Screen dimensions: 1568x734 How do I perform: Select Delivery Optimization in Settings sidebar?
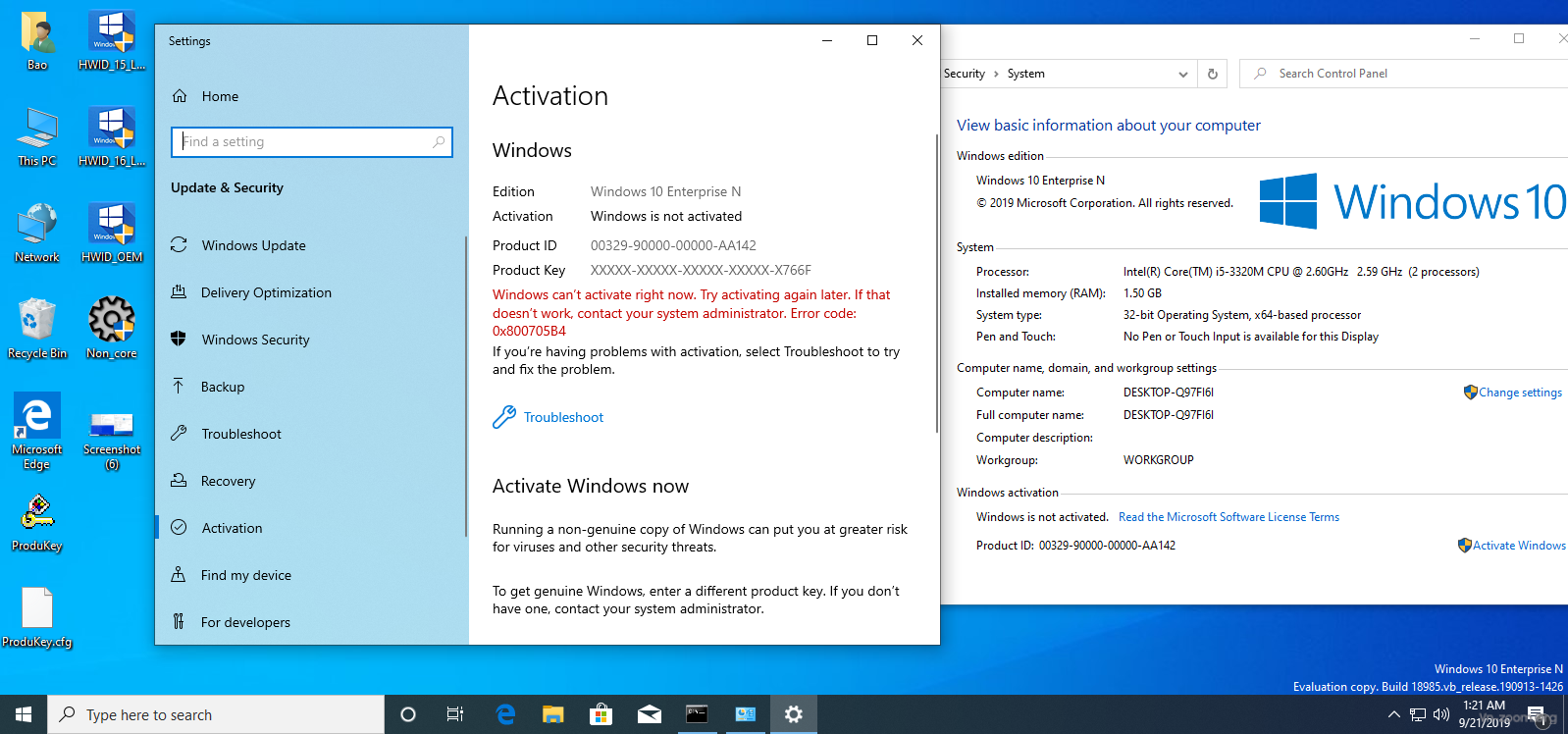point(310,292)
